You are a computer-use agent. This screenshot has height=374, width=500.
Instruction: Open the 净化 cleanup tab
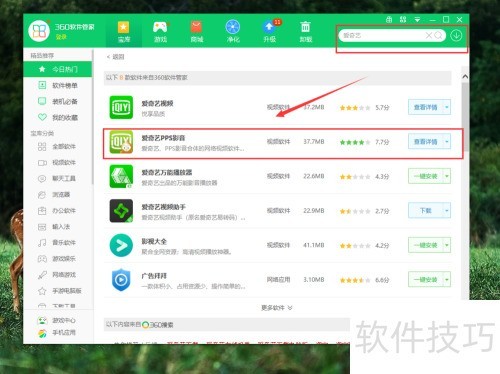(x=233, y=32)
